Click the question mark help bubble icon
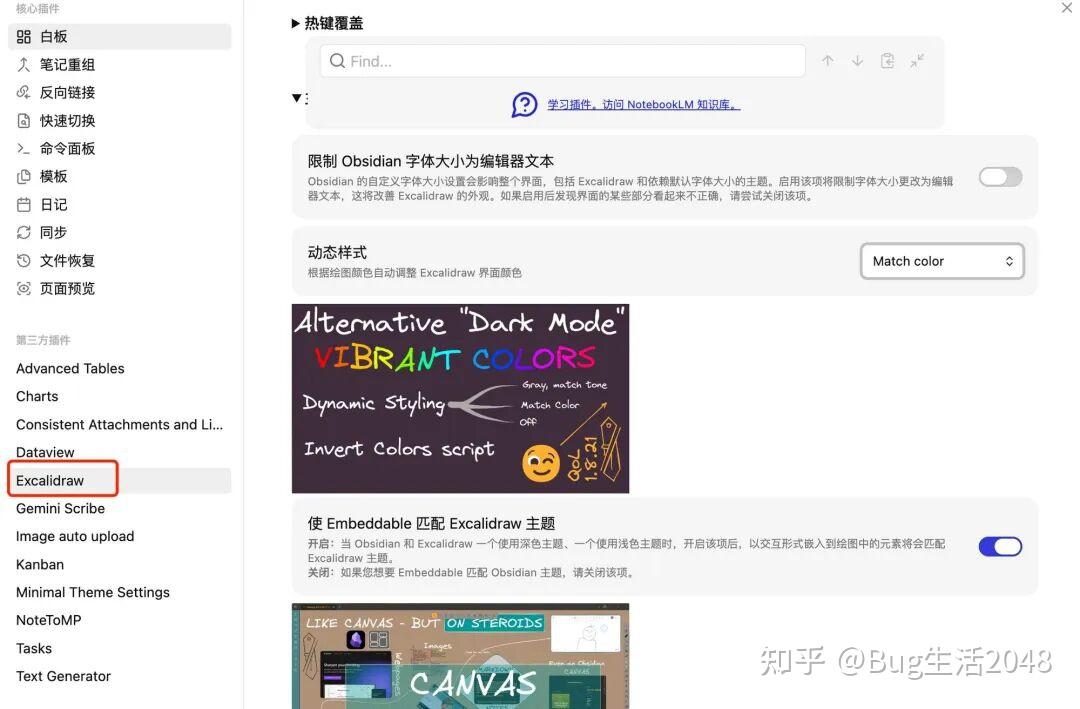The width and height of the screenshot is (1080, 709). pos(524,105)
